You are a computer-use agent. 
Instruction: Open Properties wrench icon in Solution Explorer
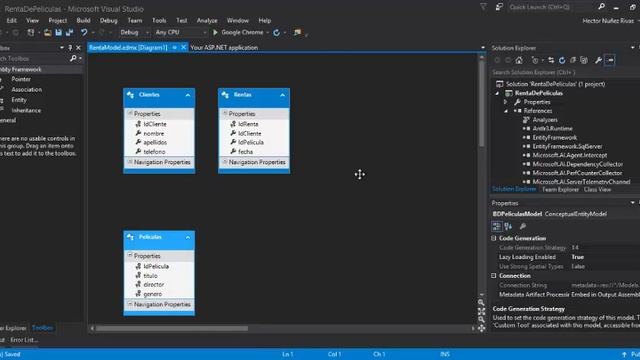(x=598, y=60)
